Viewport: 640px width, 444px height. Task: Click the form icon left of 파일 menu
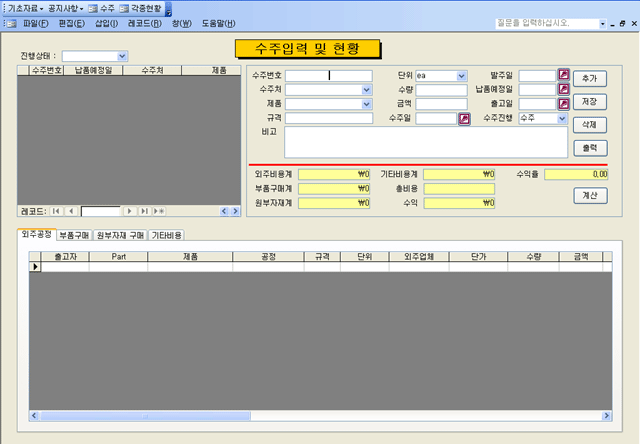click(12, 24)
